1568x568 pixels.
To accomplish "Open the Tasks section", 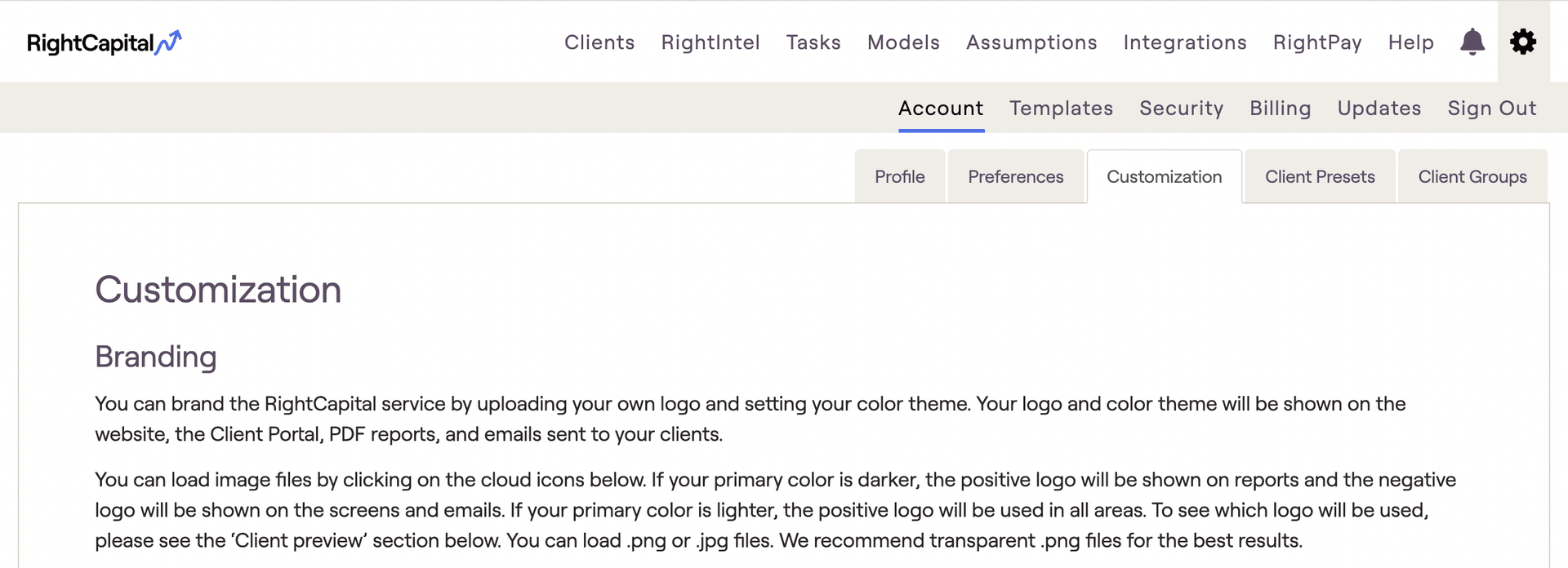I will click(813, 42).
